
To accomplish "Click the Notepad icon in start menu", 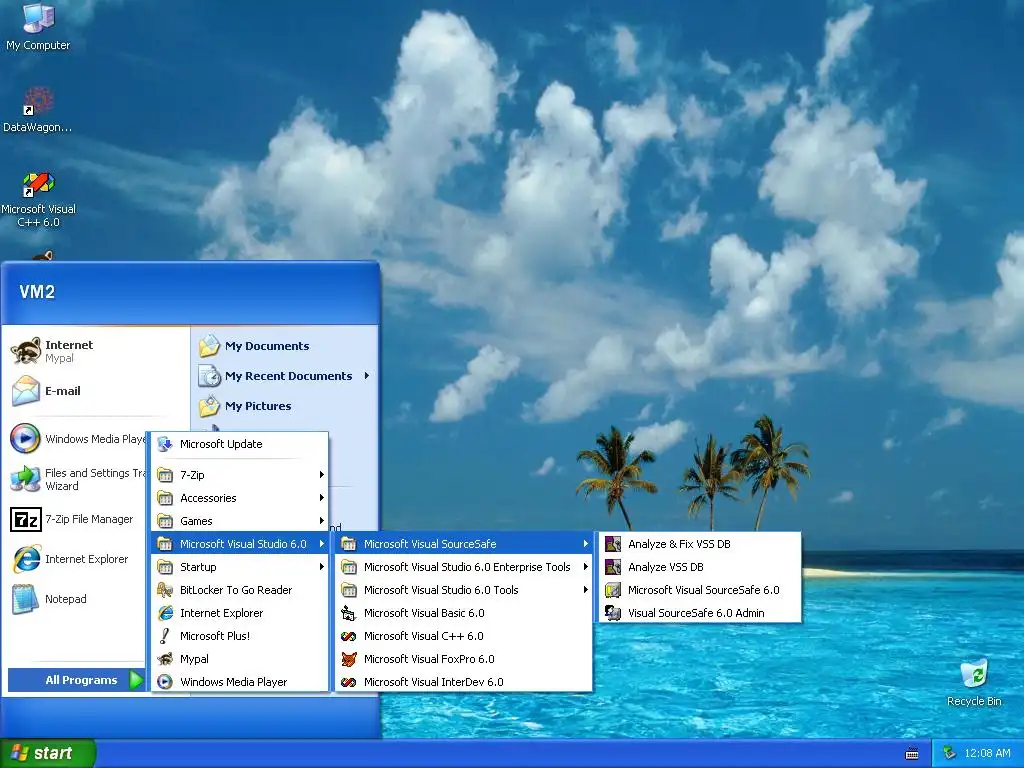I will point(25,599).
